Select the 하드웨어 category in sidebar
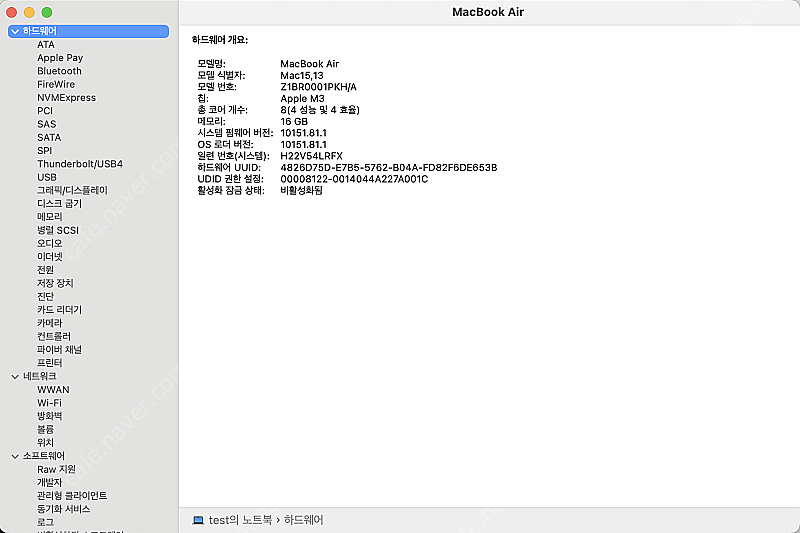The width and height of the screenshot is (800, 533). (88, 31)
